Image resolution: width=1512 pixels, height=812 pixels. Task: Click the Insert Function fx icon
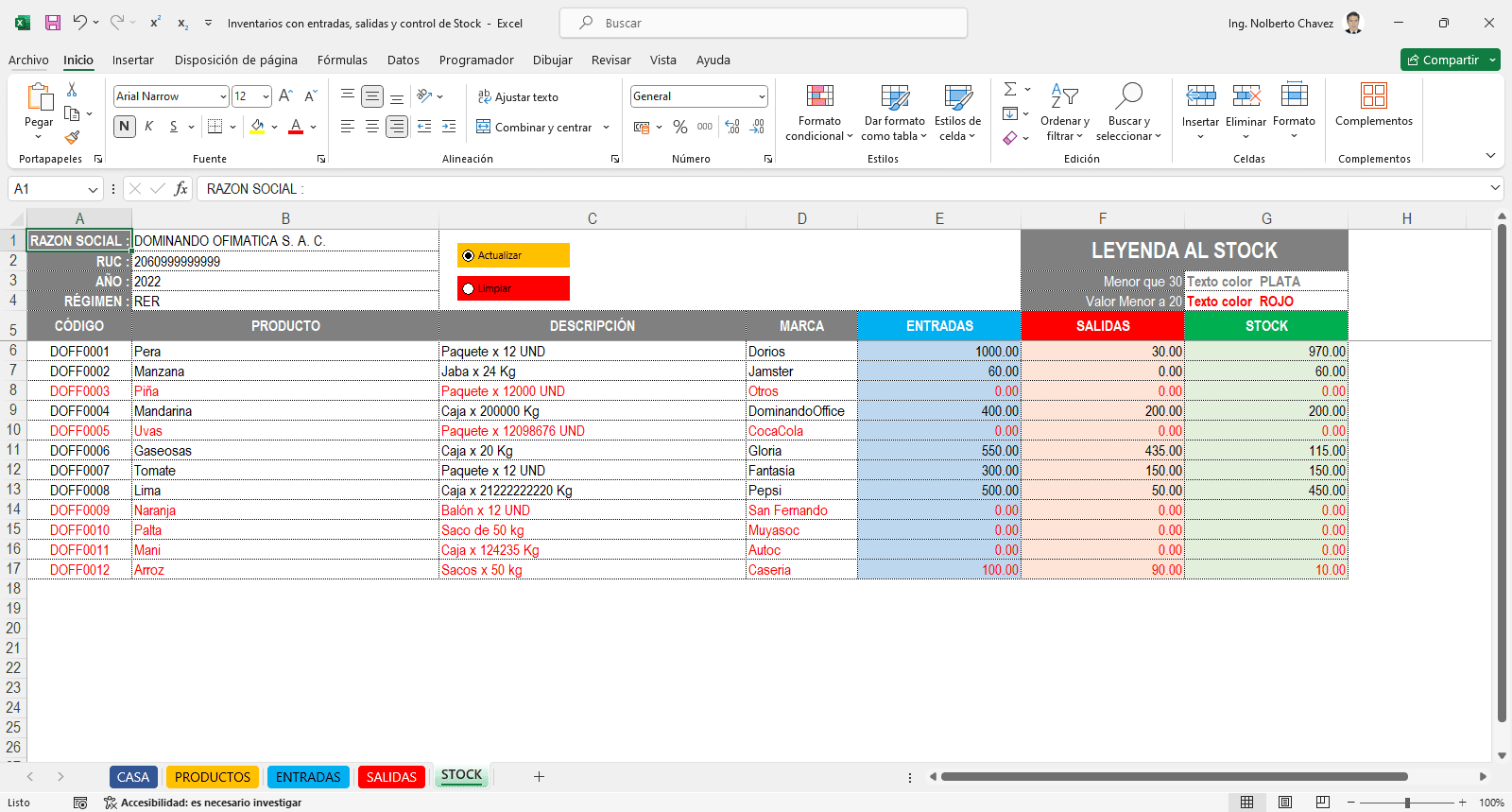tap(180, 189)
